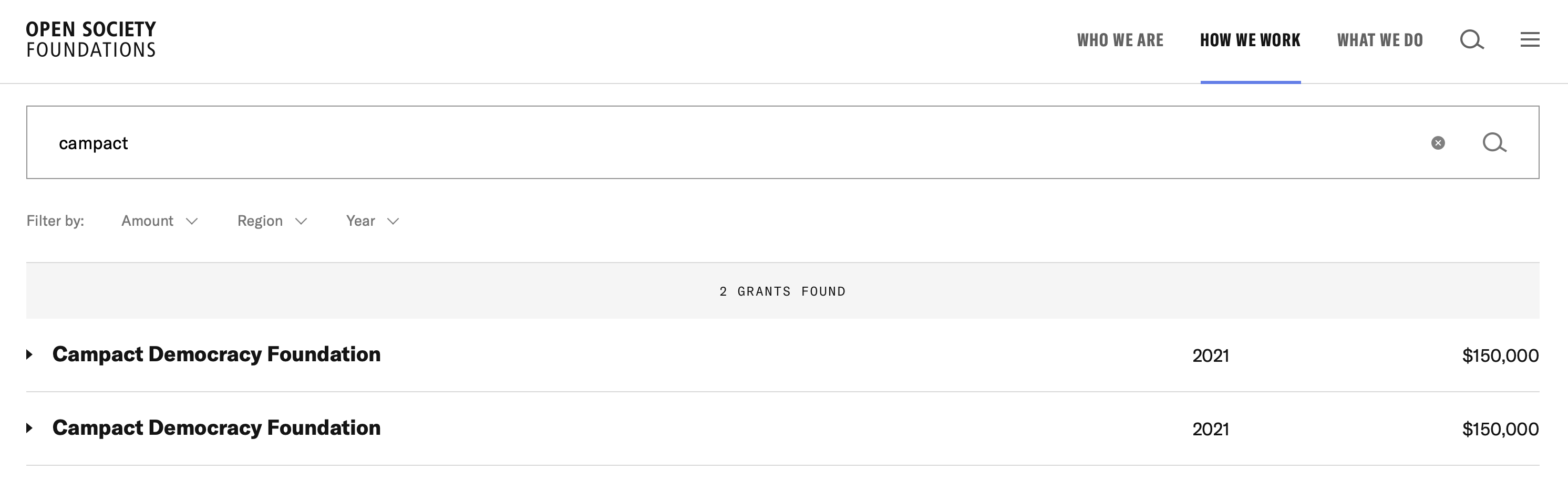Click the 2021 year of second grant
Screen dimensions: 1568x481
(x=1210, y=430)
